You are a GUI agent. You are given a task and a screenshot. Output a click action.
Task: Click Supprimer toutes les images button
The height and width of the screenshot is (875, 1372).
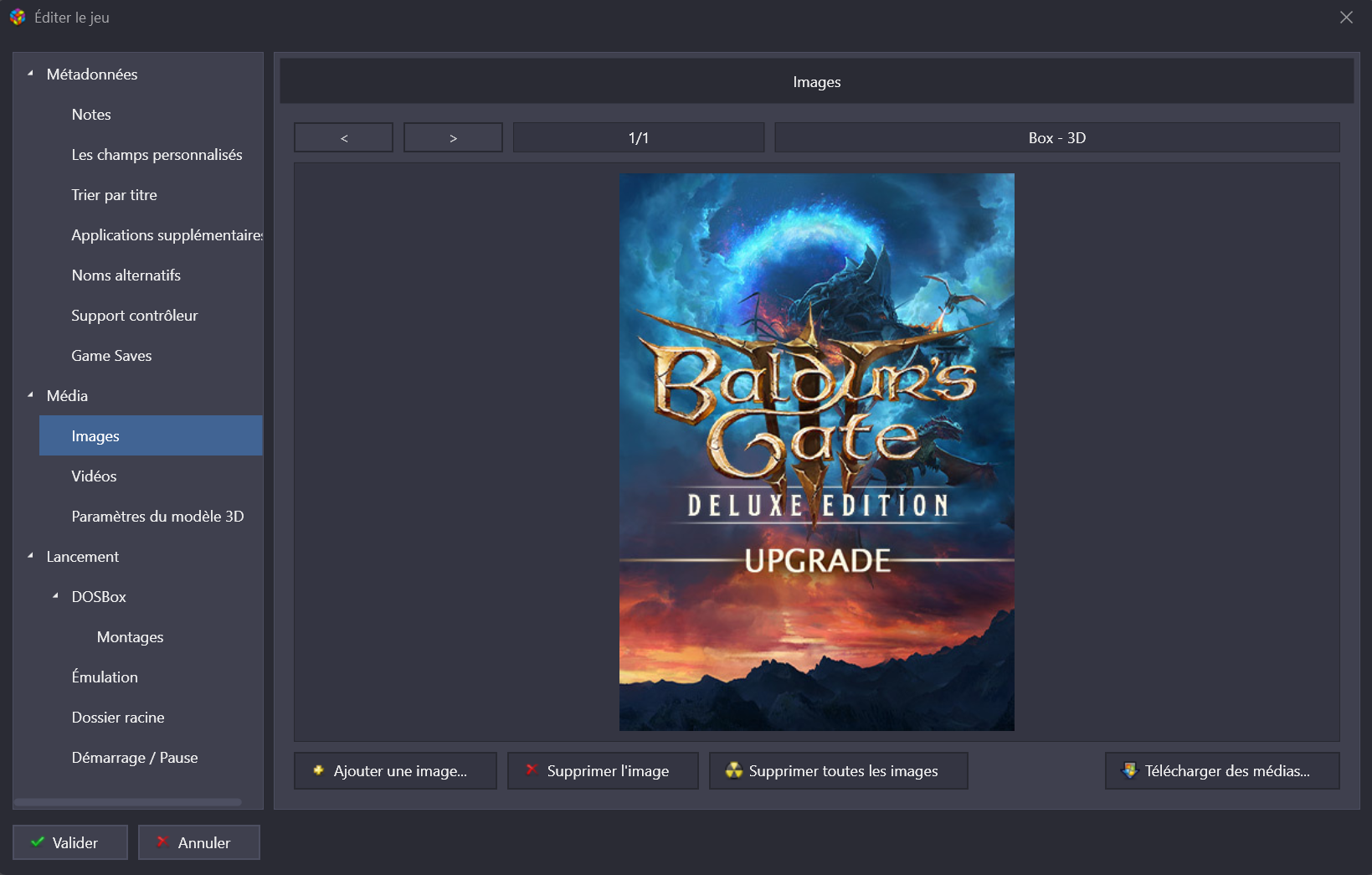tap(839, 770)
